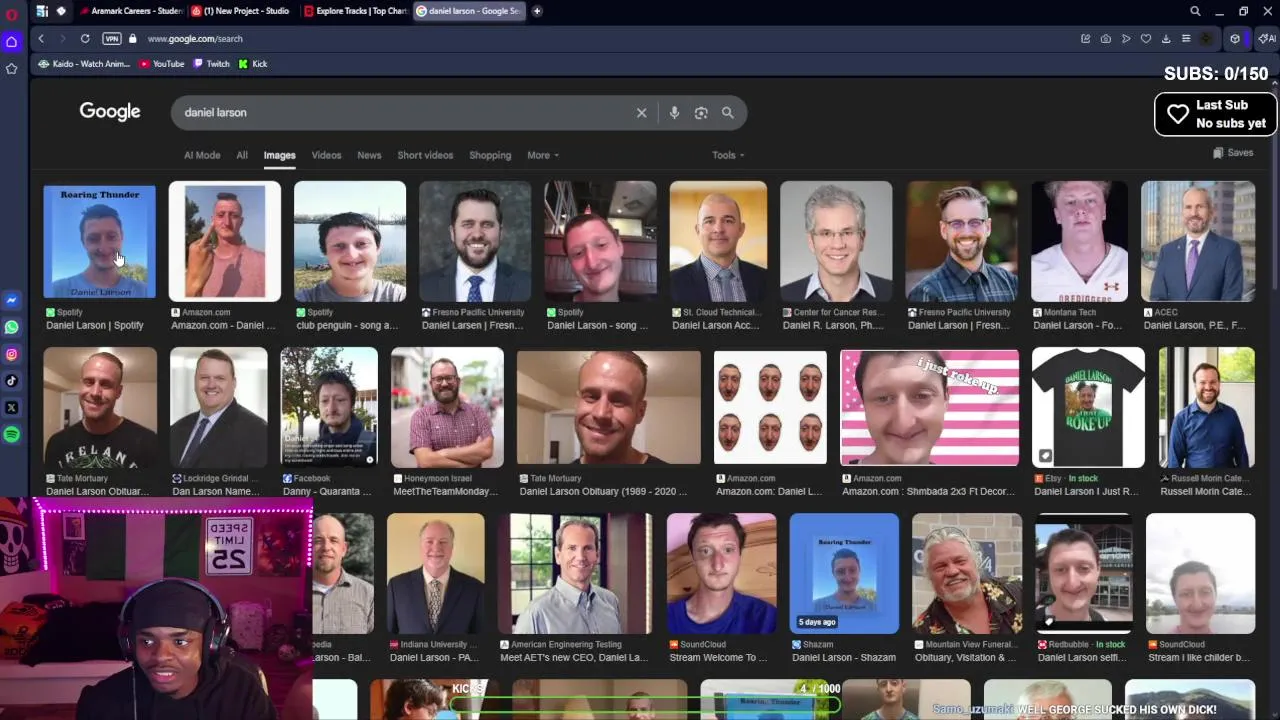
Task: Clear the search box with the X
Action: [x=642, y=113]
